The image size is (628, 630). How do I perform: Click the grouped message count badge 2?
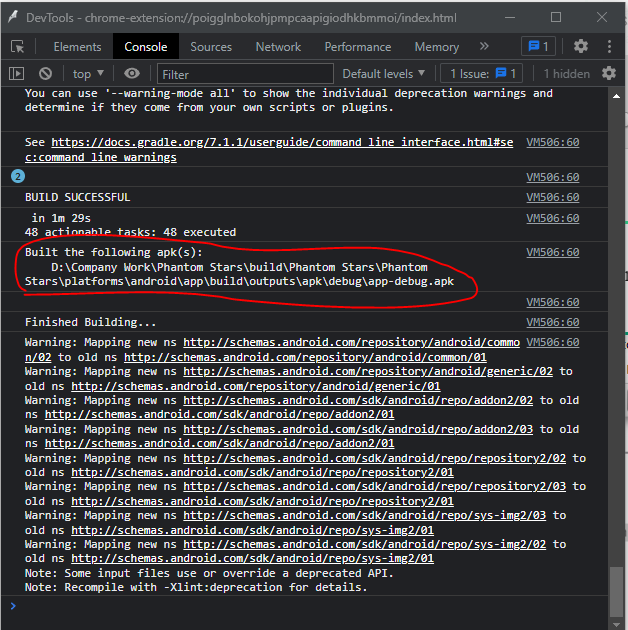18,176
